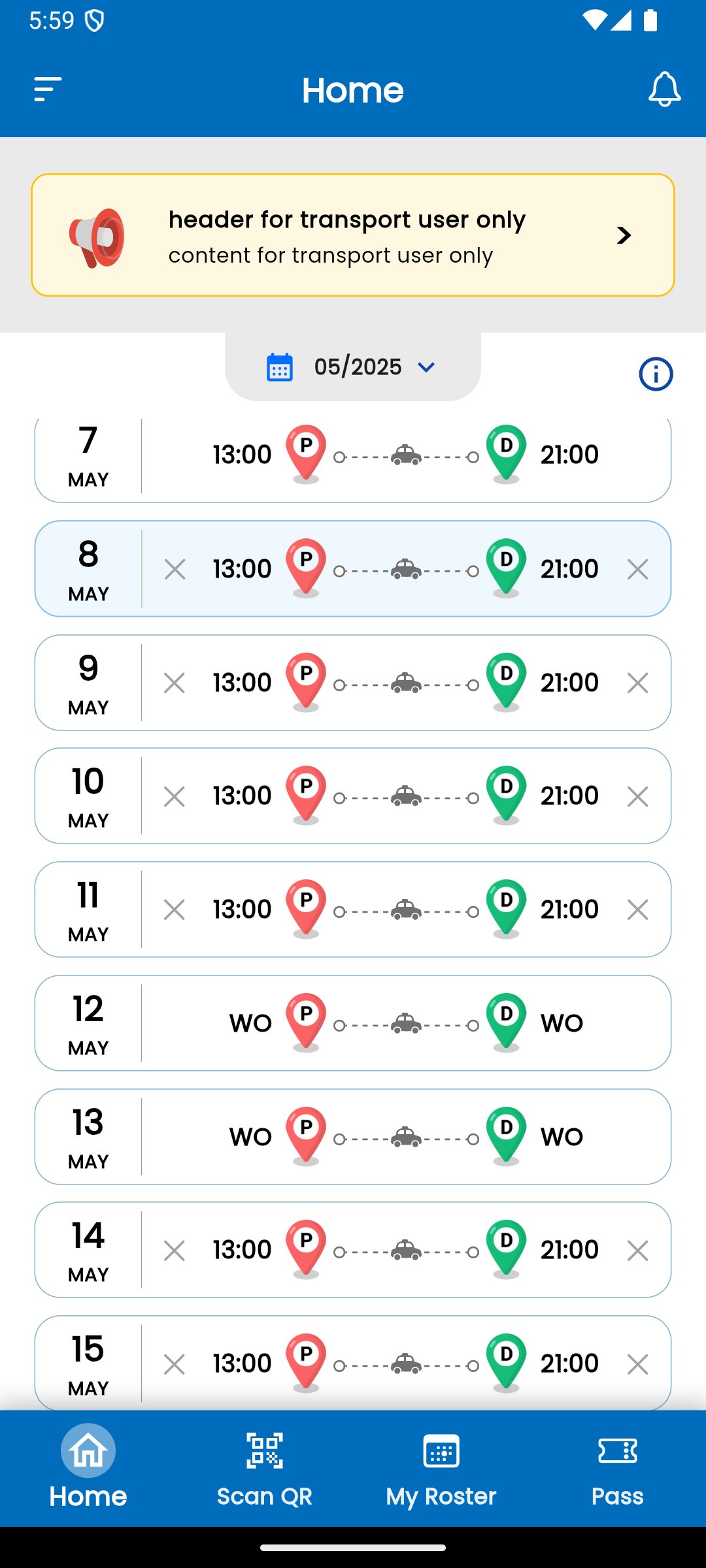This screenshot has height=1568, width=706.
Task: Tap red pickup pin on 9 May
Action: point(306,680)
